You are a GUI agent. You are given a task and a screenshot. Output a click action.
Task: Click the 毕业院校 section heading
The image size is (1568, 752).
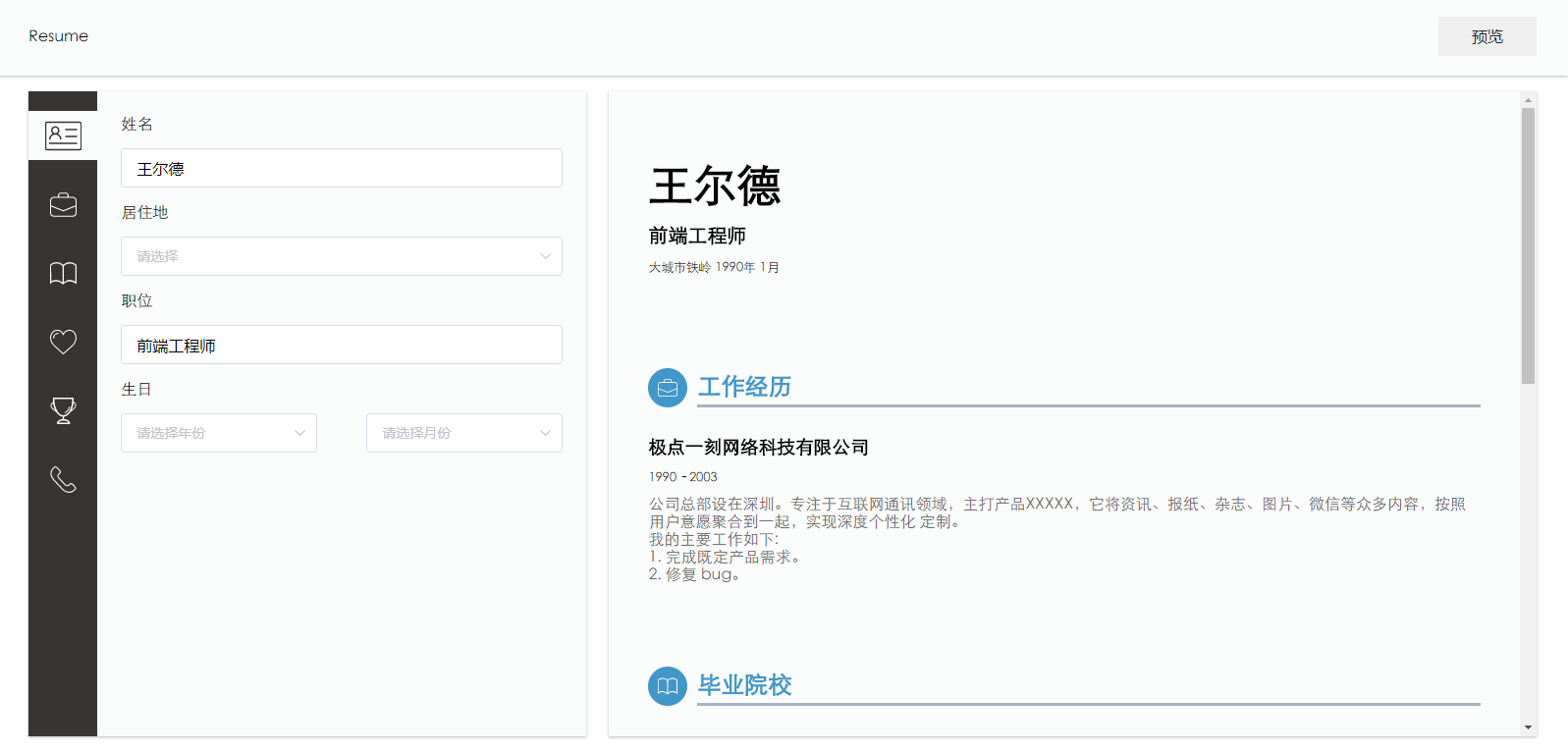[x=744, y=685]
